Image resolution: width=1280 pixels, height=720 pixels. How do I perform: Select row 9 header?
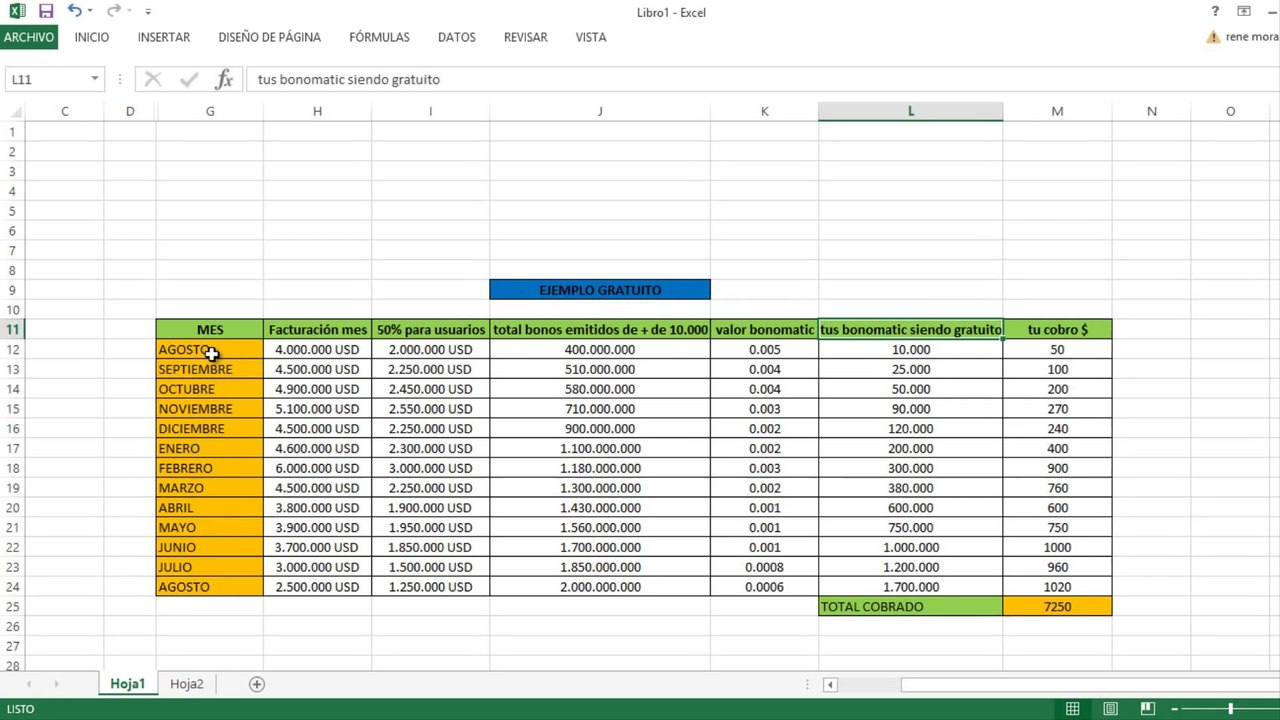pyautogui.click(x=13, y=290)
